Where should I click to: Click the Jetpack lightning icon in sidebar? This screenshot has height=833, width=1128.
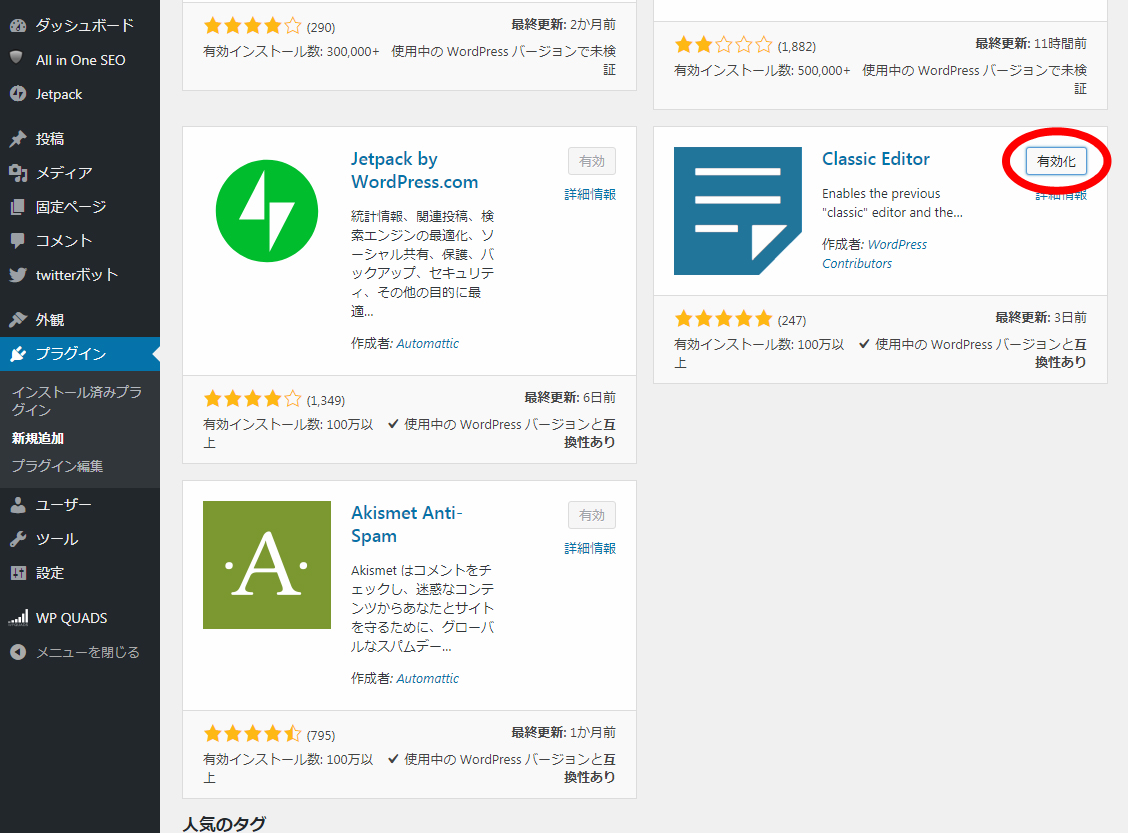tap(17, 94)
